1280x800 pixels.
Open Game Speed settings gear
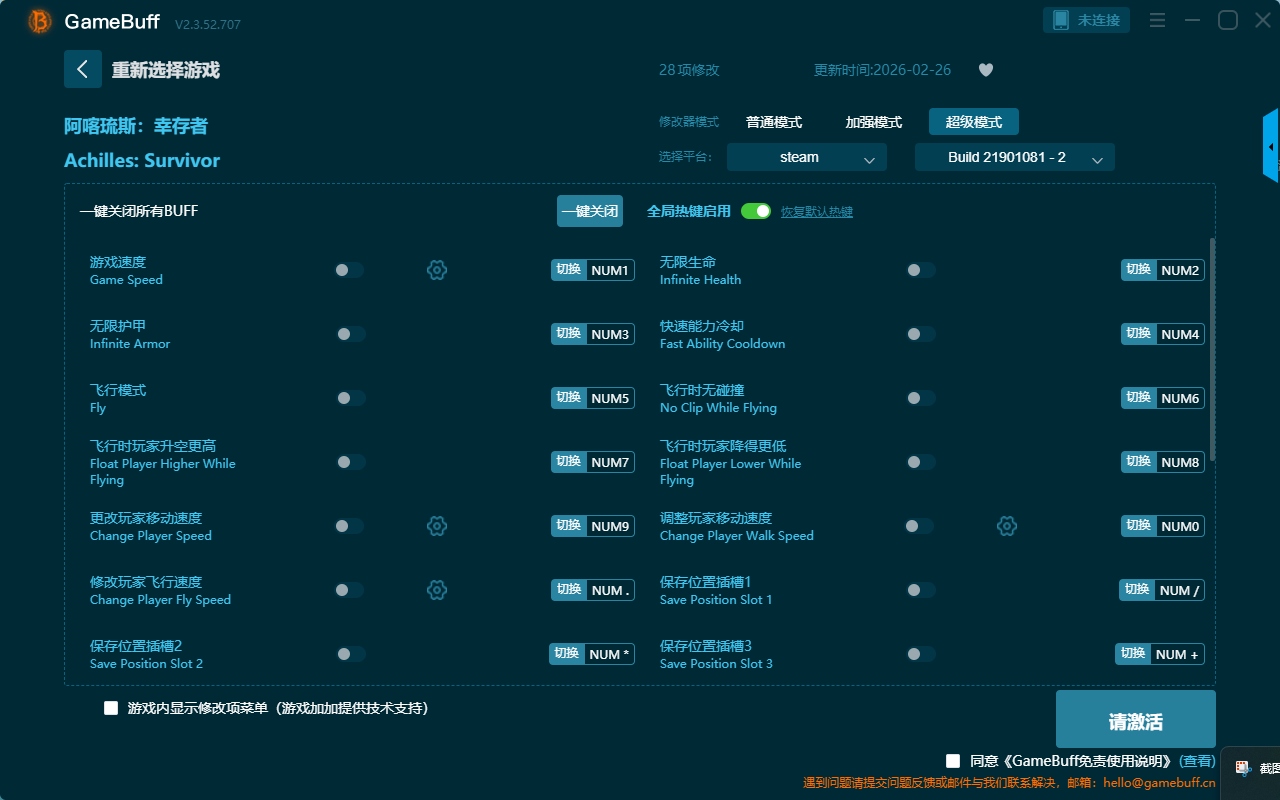[437, 270]
